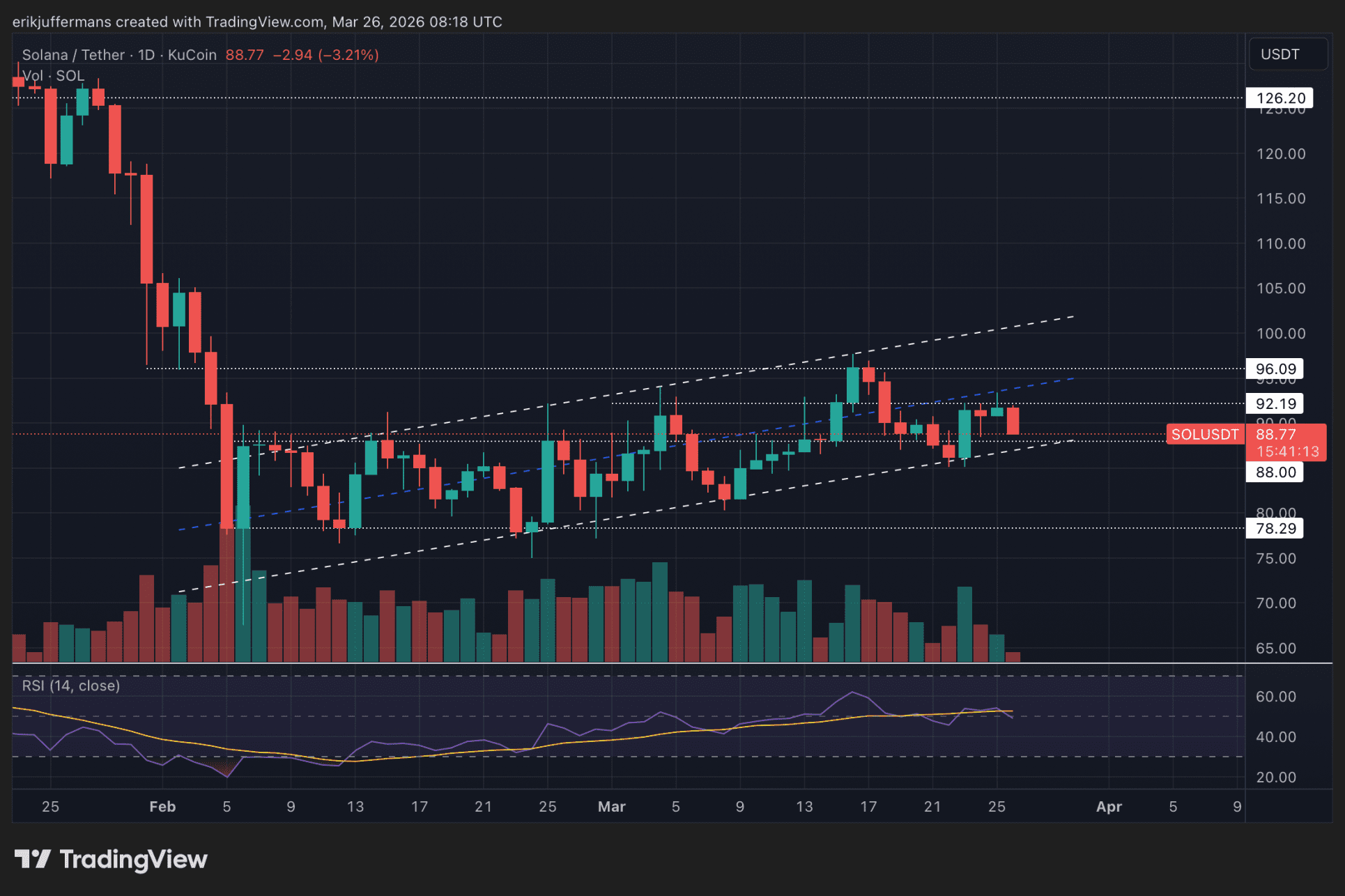
Task: Click the 88.77 current price tag
Action: tap(1275, 435)
